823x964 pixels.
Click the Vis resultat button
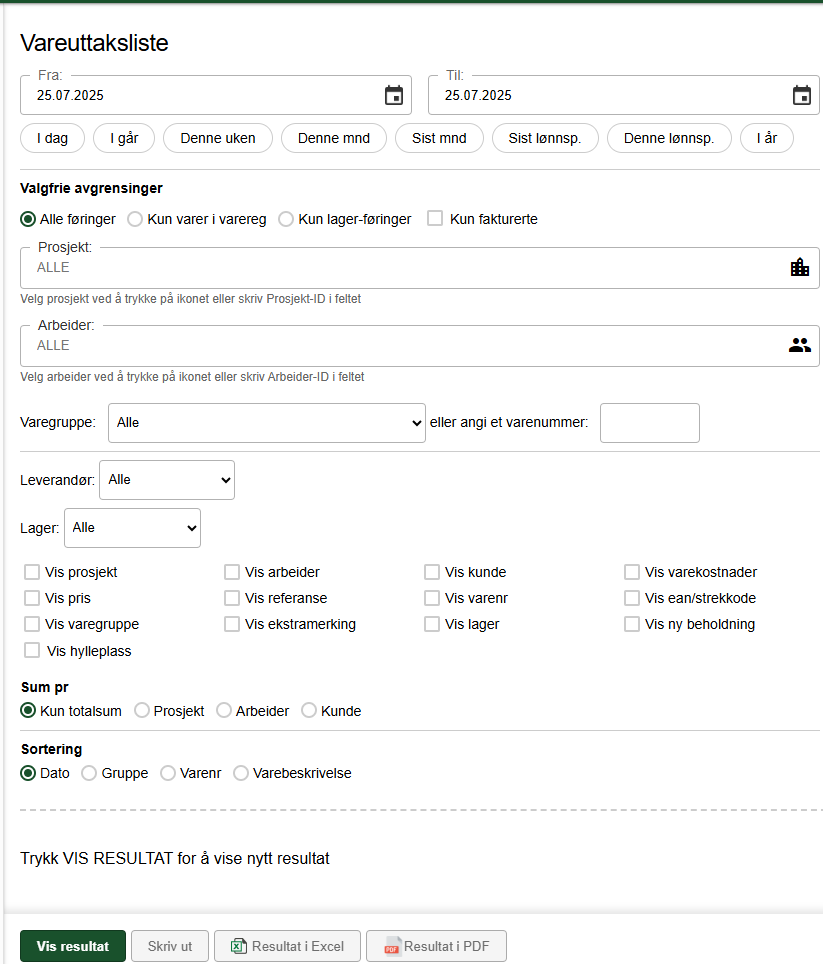73,946
